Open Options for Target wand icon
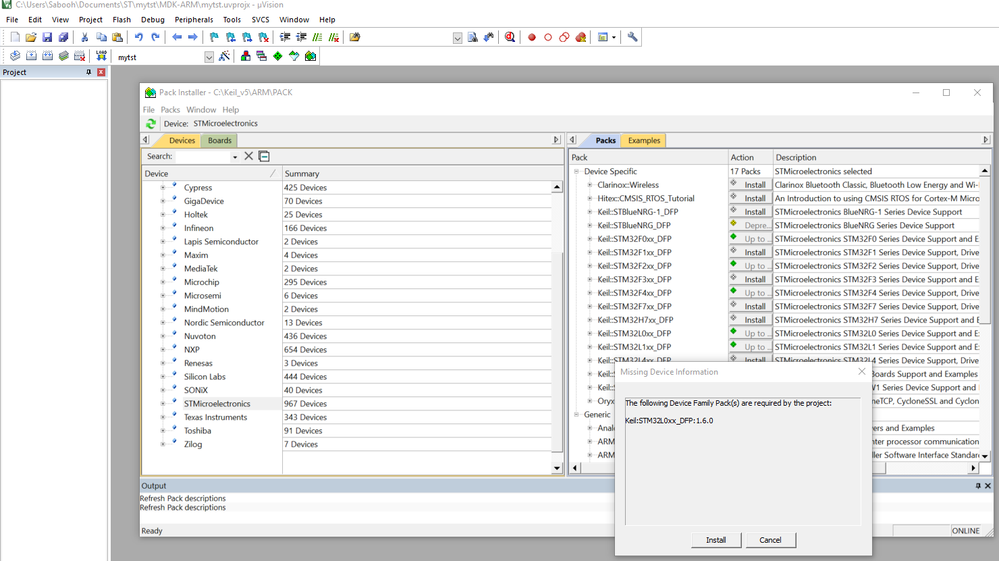This screenshot has height=561, width=999. coord(224,57)
